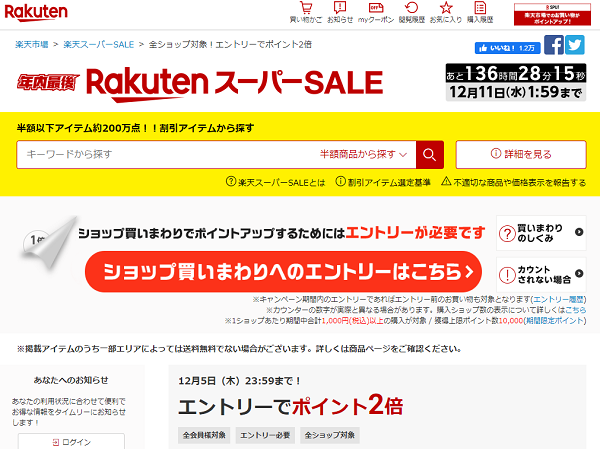
Task: Click the red magnifier search button
Action: (430, 155)
